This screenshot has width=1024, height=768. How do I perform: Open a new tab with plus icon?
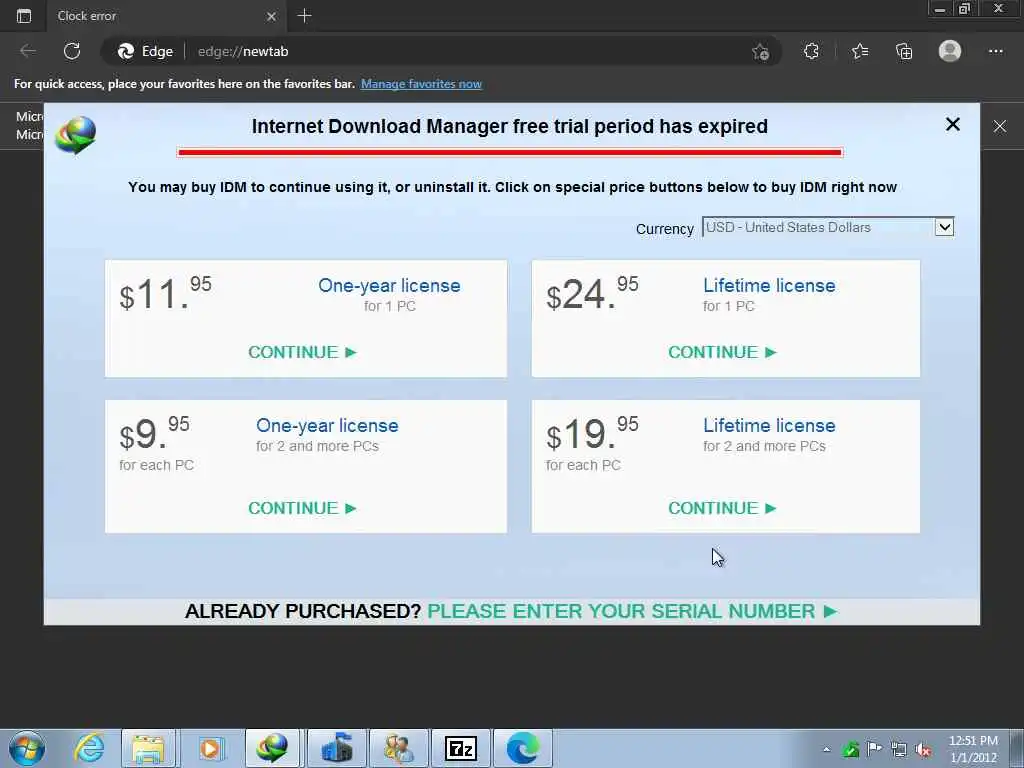pyautogui.click(x=304, y=16)
